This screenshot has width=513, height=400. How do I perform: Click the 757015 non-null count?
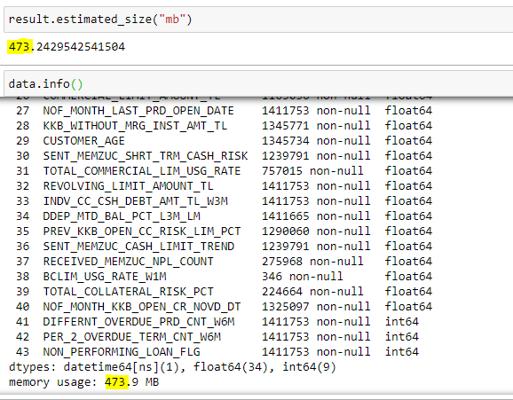[x=312, y=171]
